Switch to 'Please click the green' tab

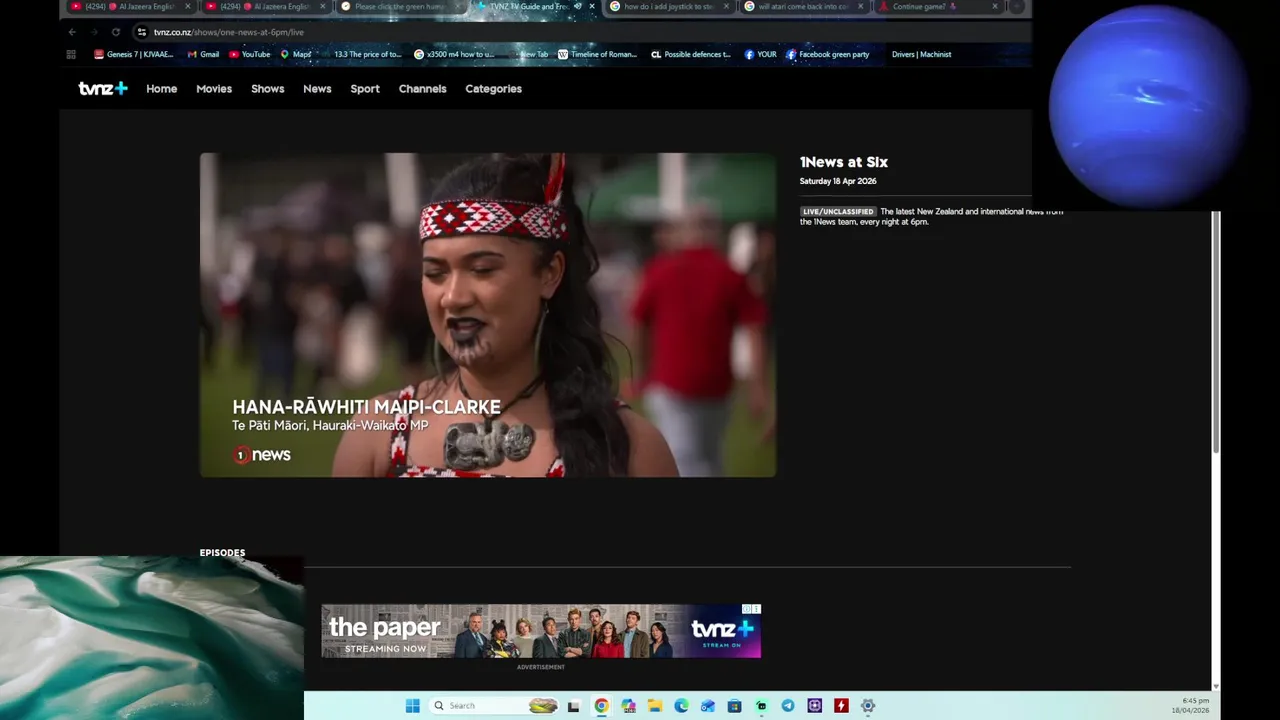coord(398,7)
